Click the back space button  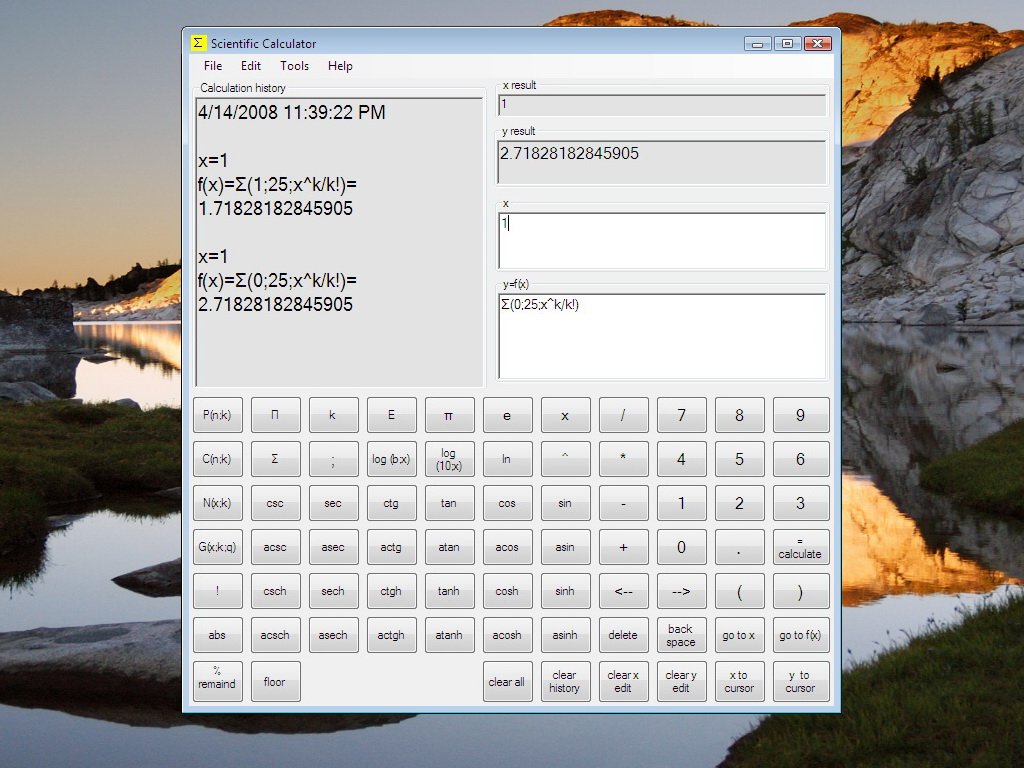681,635
